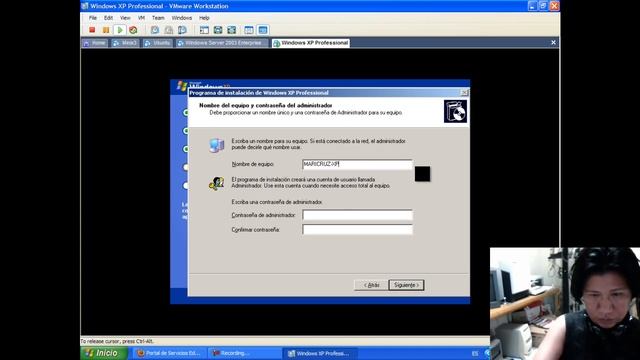The image size is (640, 360).
Task: Take a snapshot using the clock icon
Action: (155, 30)
